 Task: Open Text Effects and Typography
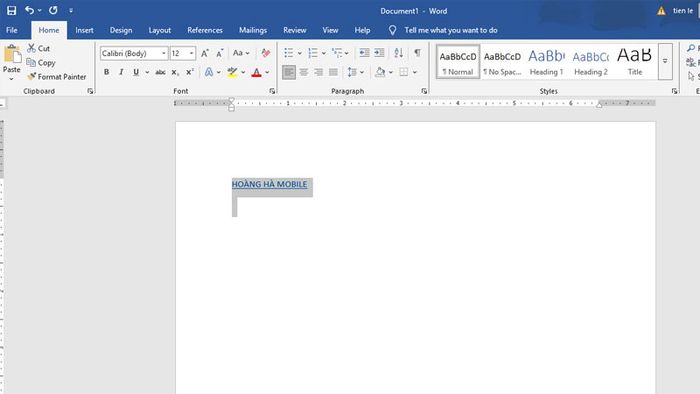click(x=208, y=72)
